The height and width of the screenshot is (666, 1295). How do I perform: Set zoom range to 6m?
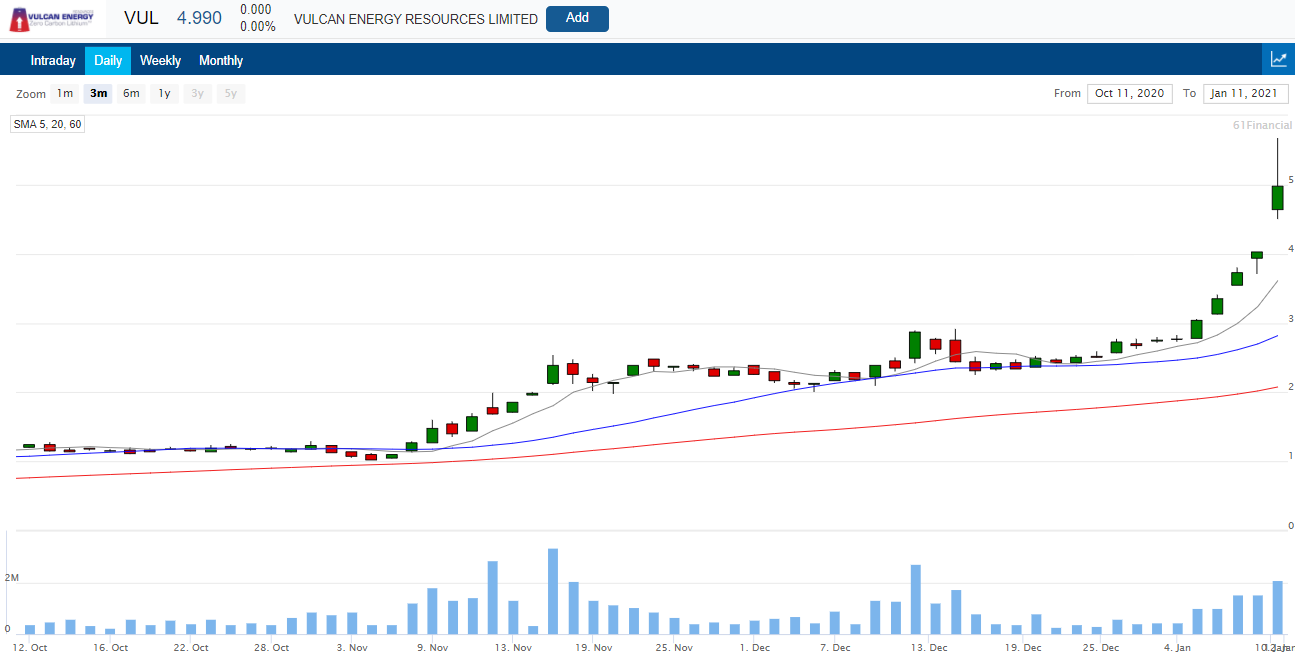131,93
